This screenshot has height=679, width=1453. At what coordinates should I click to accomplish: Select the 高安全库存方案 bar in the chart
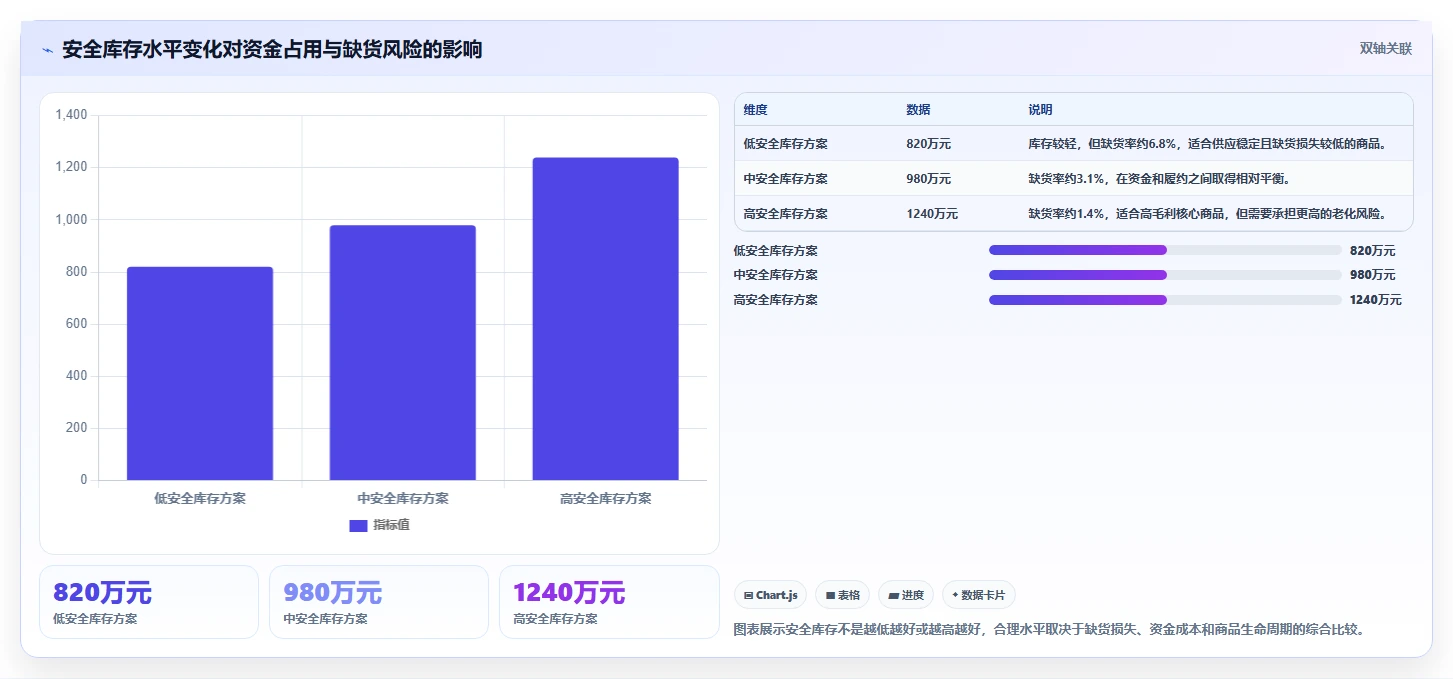pos(605,319)
